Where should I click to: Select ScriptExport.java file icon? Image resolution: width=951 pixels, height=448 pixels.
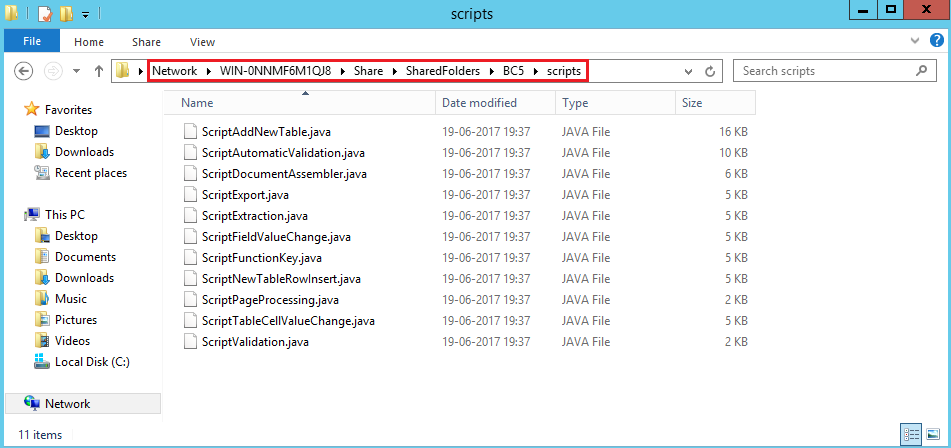tap(191, 195)
